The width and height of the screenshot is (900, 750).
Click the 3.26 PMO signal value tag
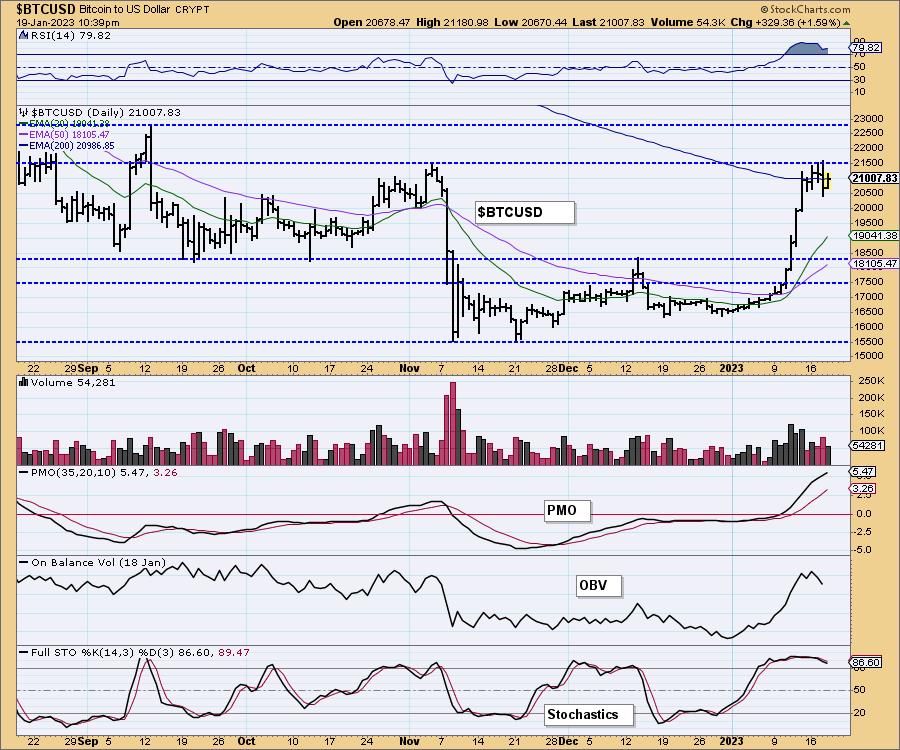click(x=863, y=489)
